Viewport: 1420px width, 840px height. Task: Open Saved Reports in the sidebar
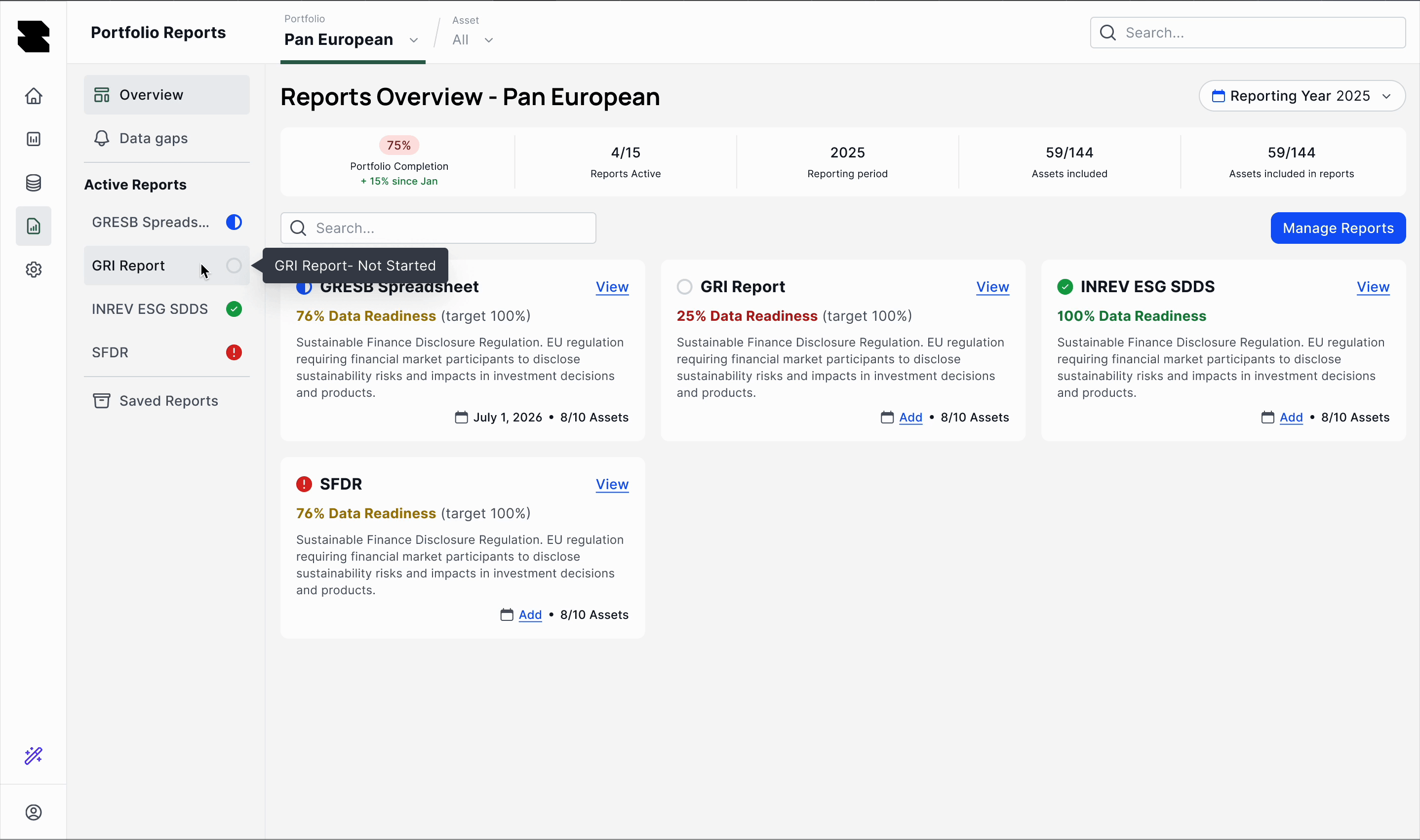coord(166,401)
